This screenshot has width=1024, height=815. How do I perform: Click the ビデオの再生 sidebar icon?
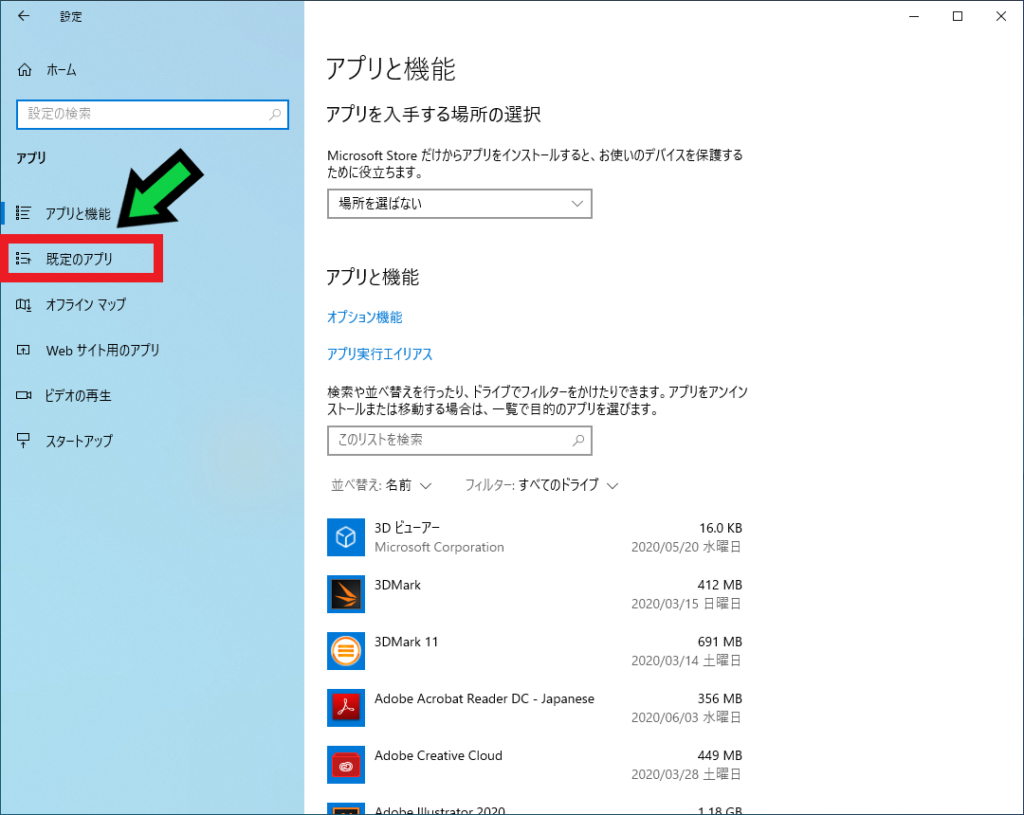point(22,395)
